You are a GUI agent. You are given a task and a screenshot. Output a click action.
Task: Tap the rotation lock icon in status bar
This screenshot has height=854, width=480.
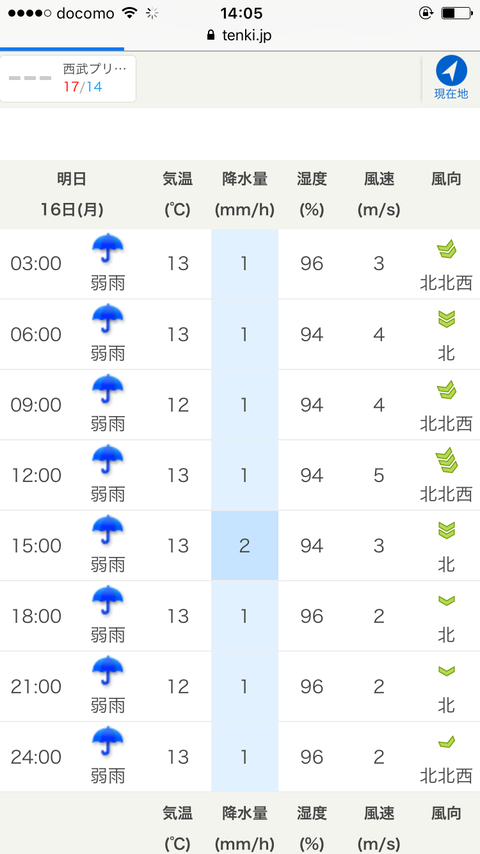click(x=426, y=13)
